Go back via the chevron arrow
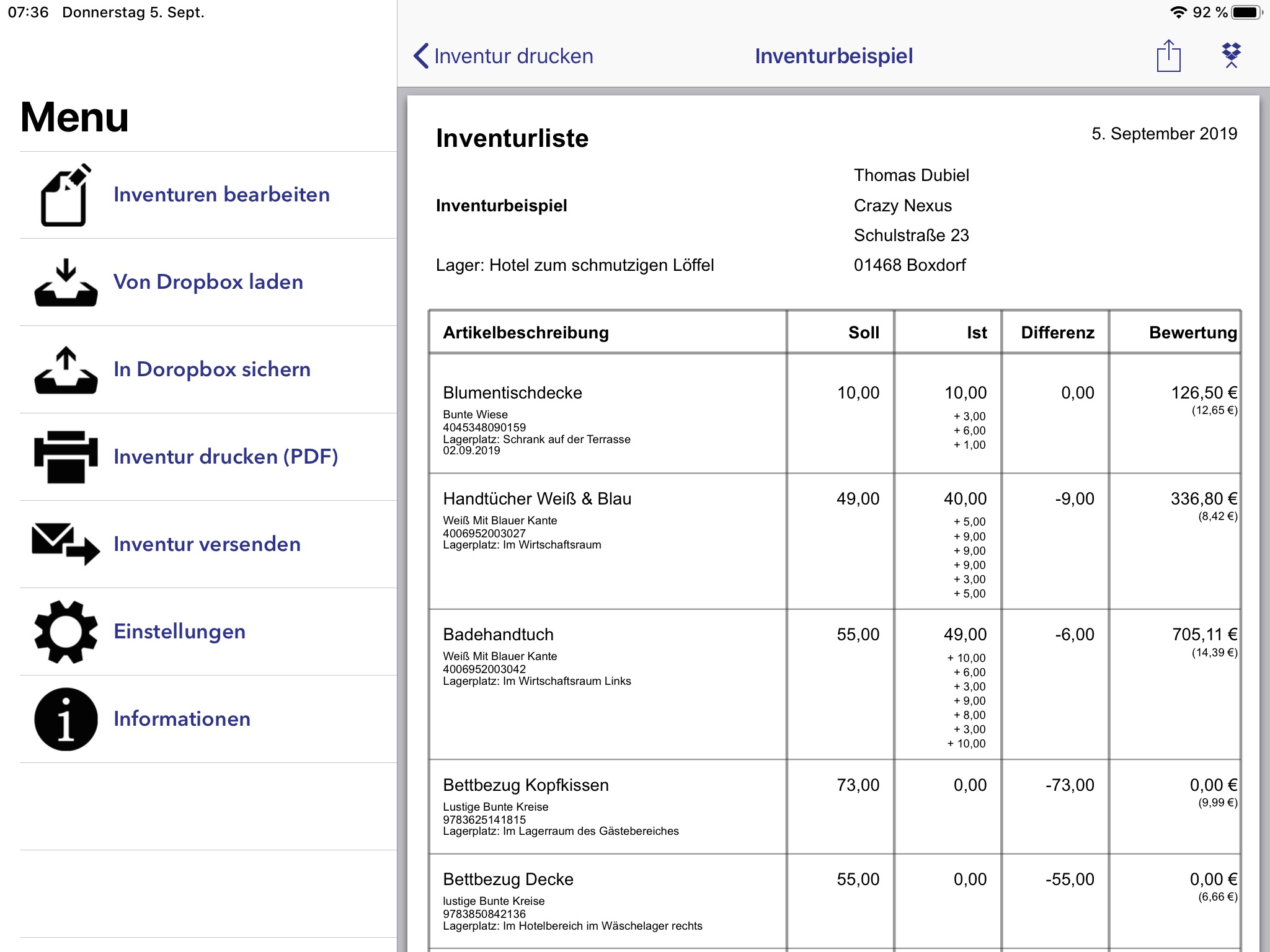This screenshot has height=952, width=1270. 421,56
